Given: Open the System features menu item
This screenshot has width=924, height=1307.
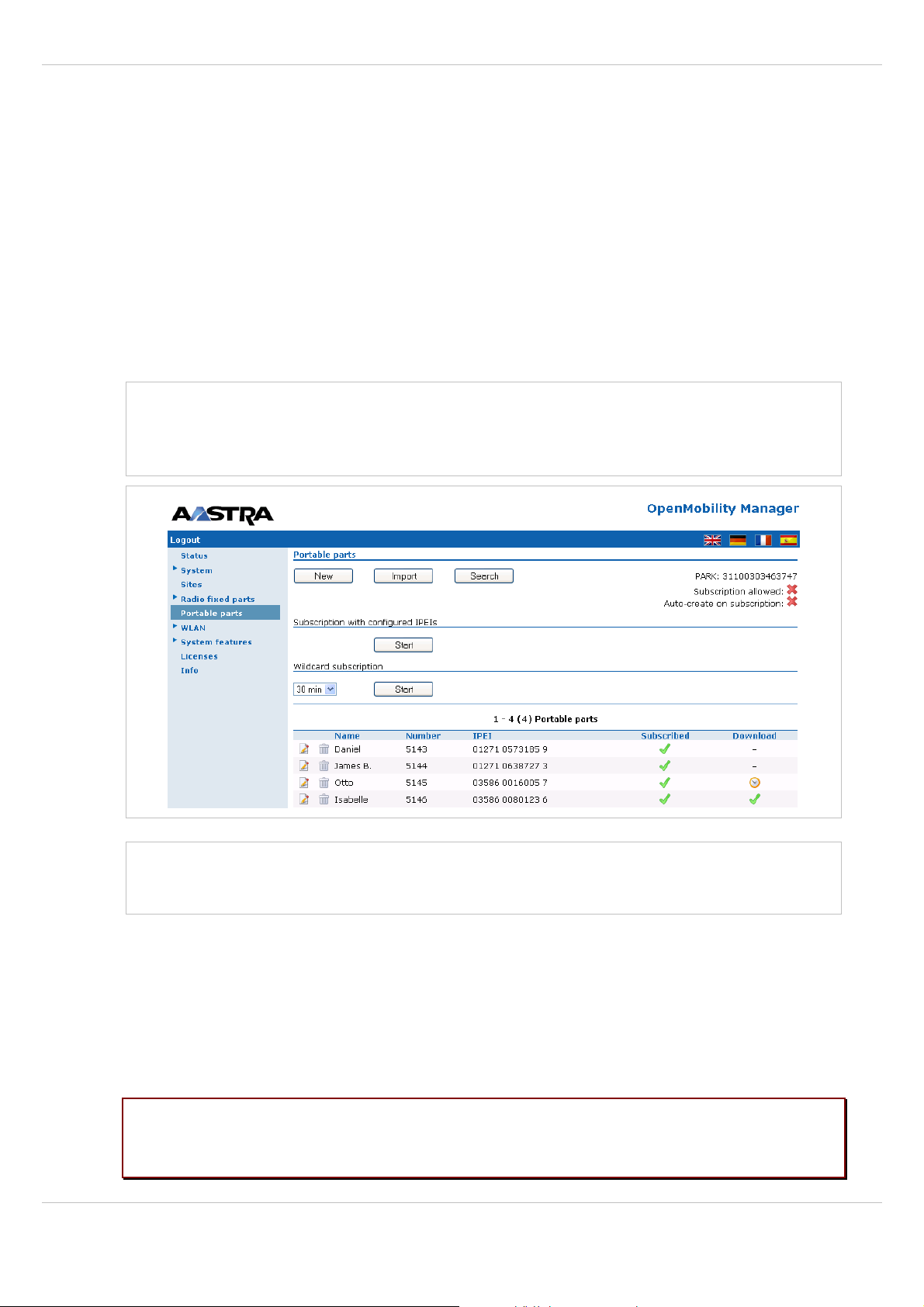Looking at the screenshot, I should pos(216,641).
